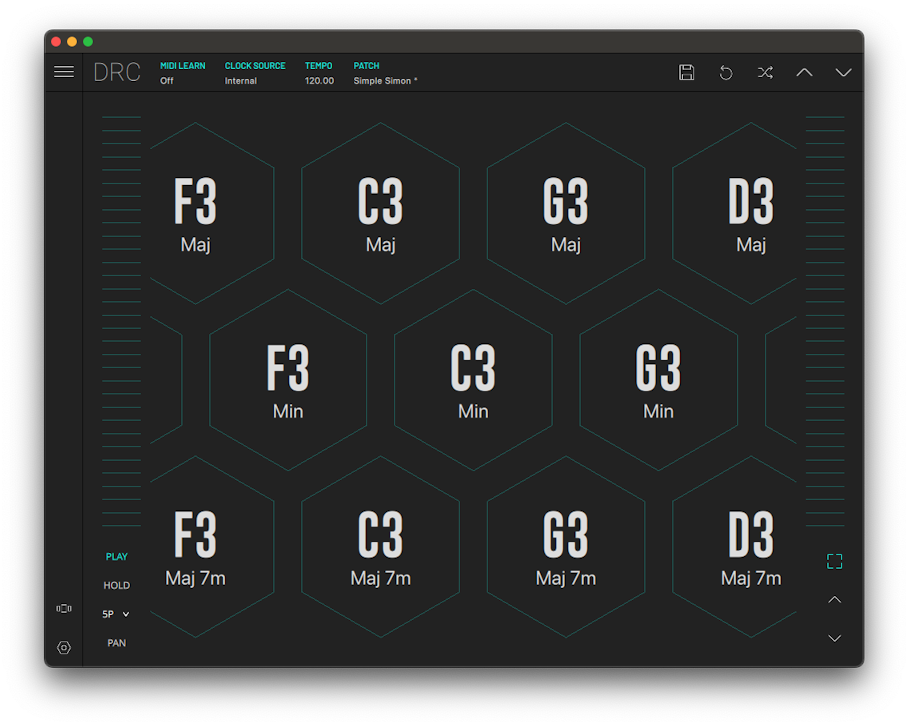Viewport: 908px width, 726px height.
Task: Click the revert patch icon
Action: 726,72
